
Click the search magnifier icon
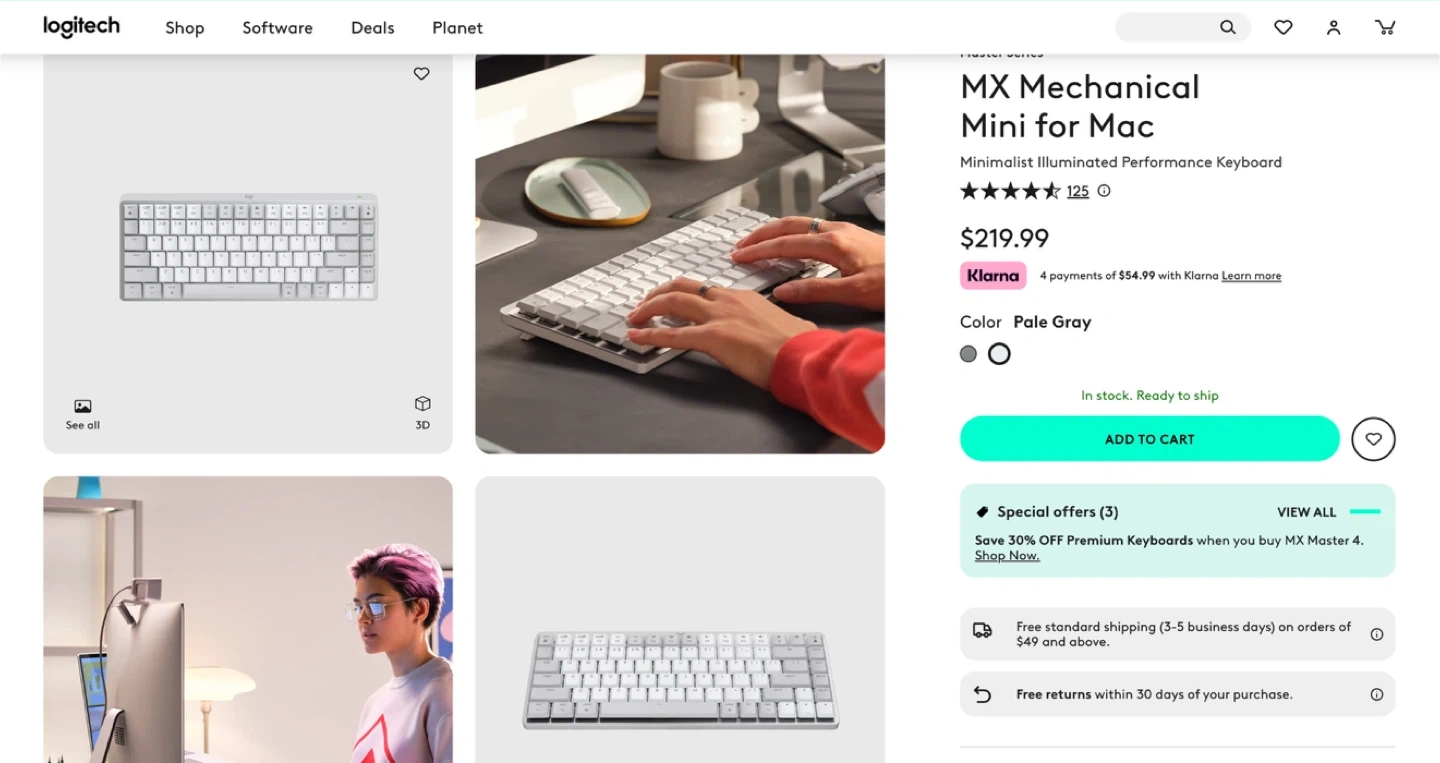click(x=1228, y=28)
